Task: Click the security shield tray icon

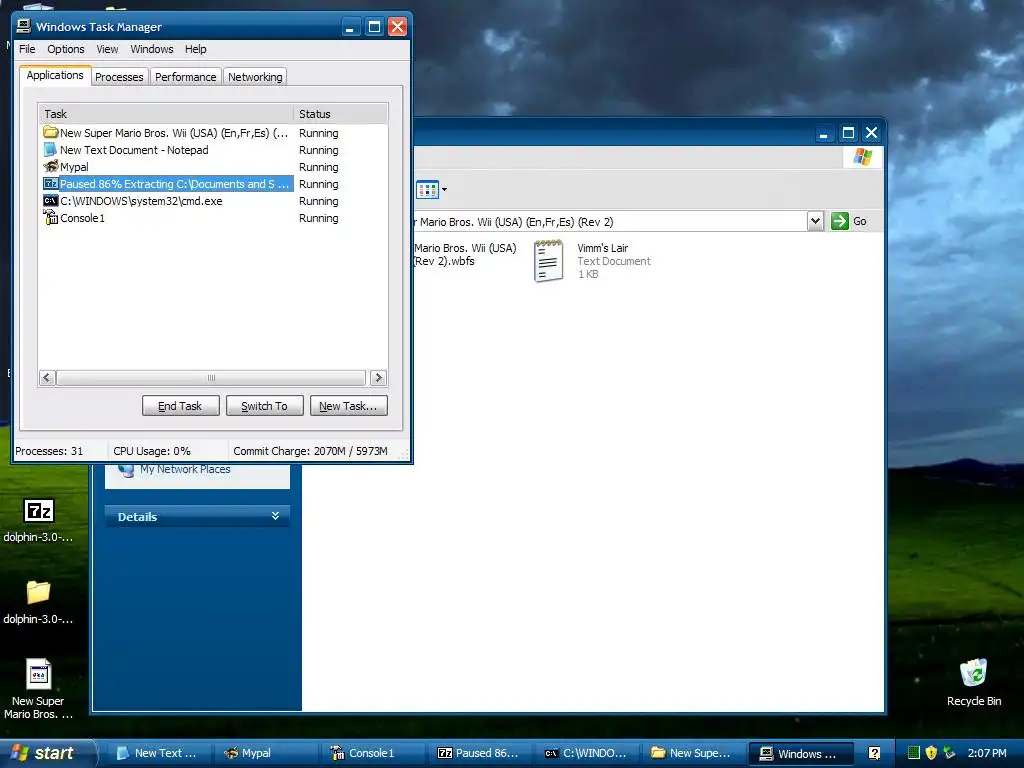Action: 931,753
